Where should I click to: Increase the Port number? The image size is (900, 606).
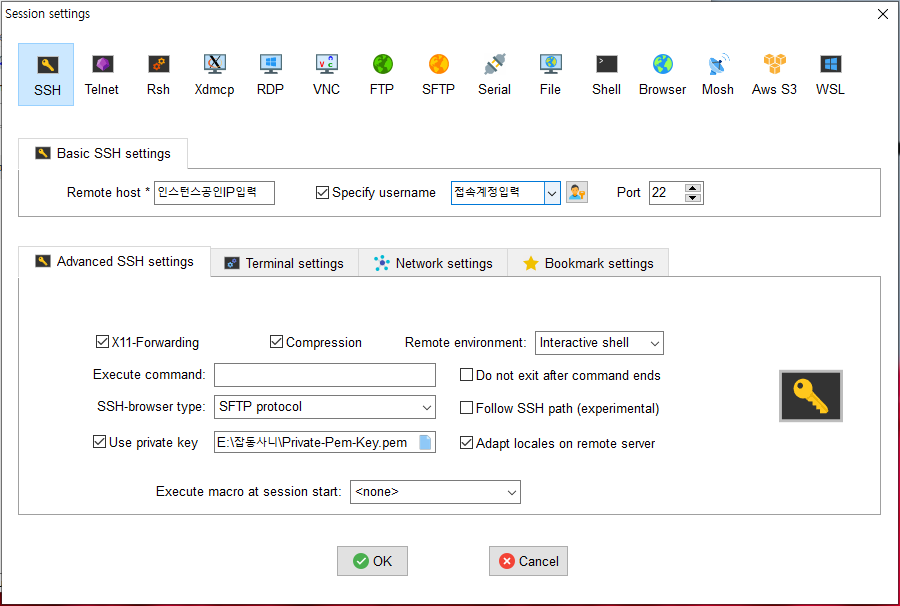[x=693, y=188]
